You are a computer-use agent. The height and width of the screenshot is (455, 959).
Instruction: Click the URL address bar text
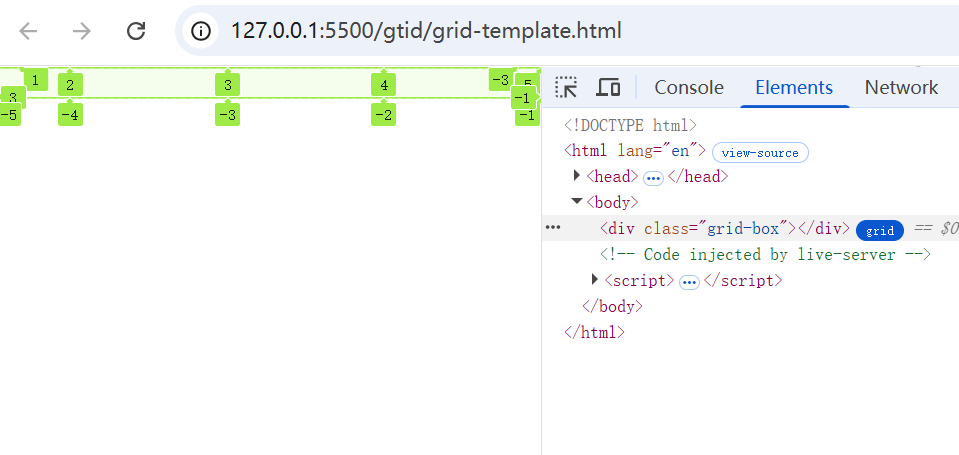pyautogui.click(x=426, y=31)
